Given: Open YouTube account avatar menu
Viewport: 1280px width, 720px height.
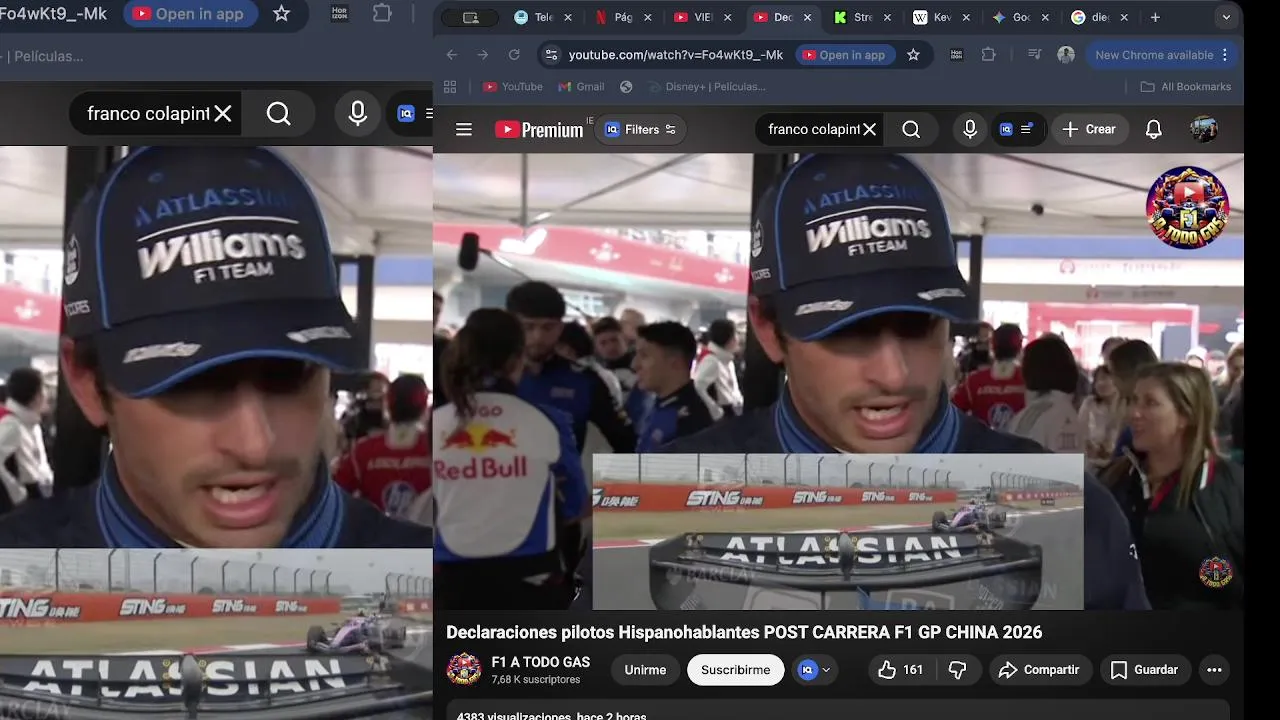Looking at the screenshot, I should (1204, 129).
